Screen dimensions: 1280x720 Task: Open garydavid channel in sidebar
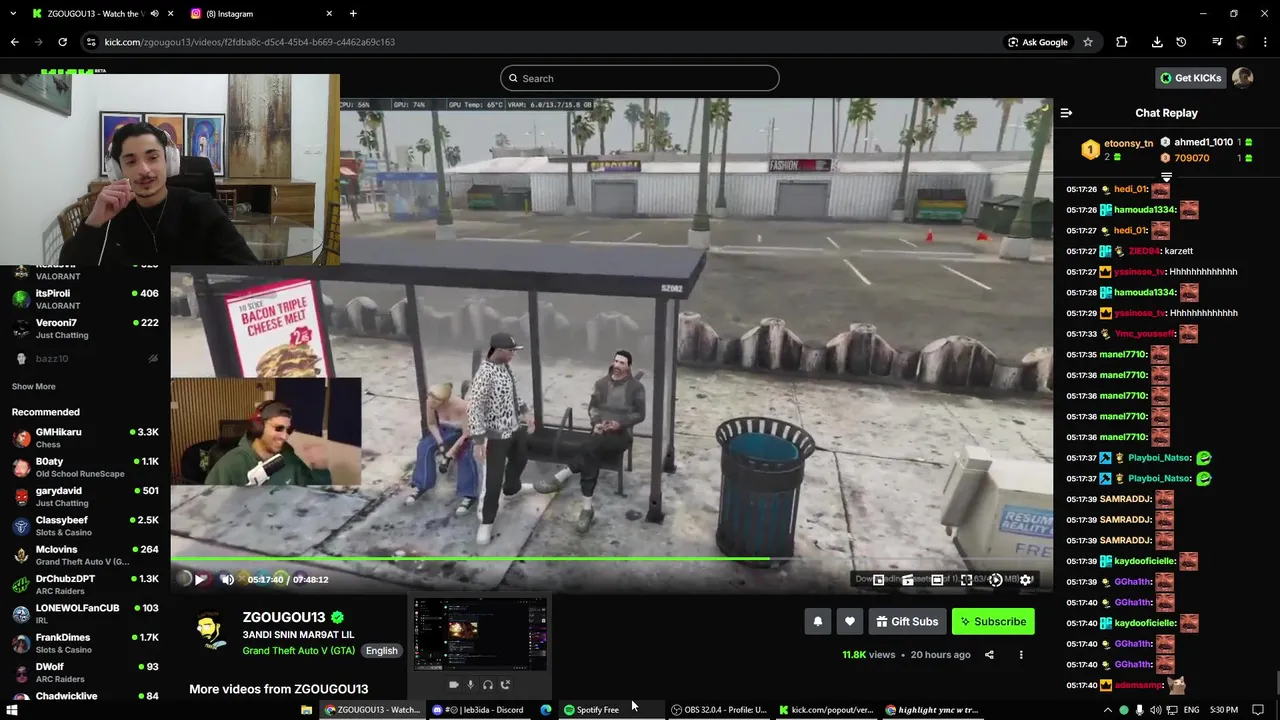[85, 496]
